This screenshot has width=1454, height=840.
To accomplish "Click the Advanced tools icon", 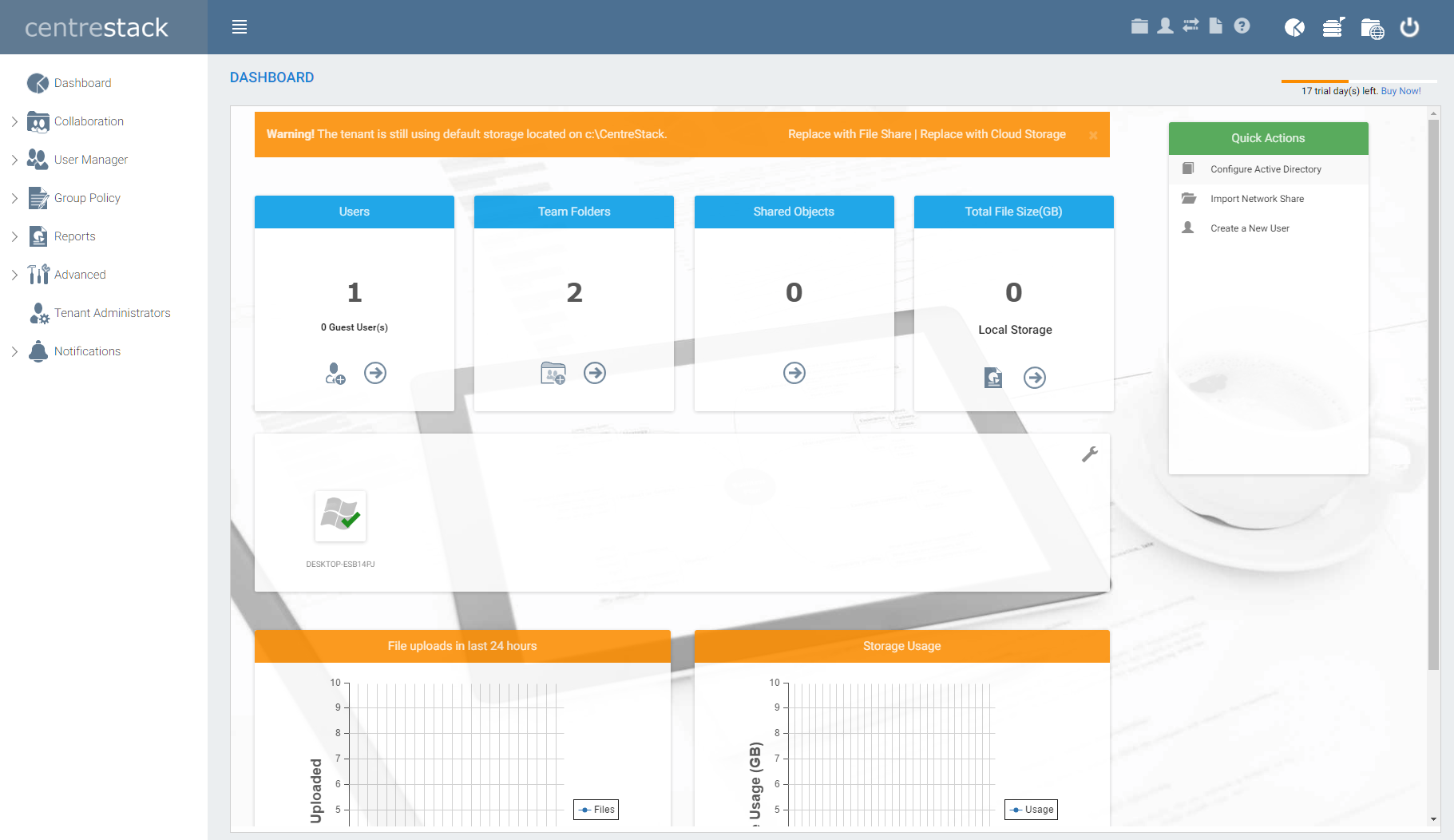I will pyautogui.click(x=38, y=275).
